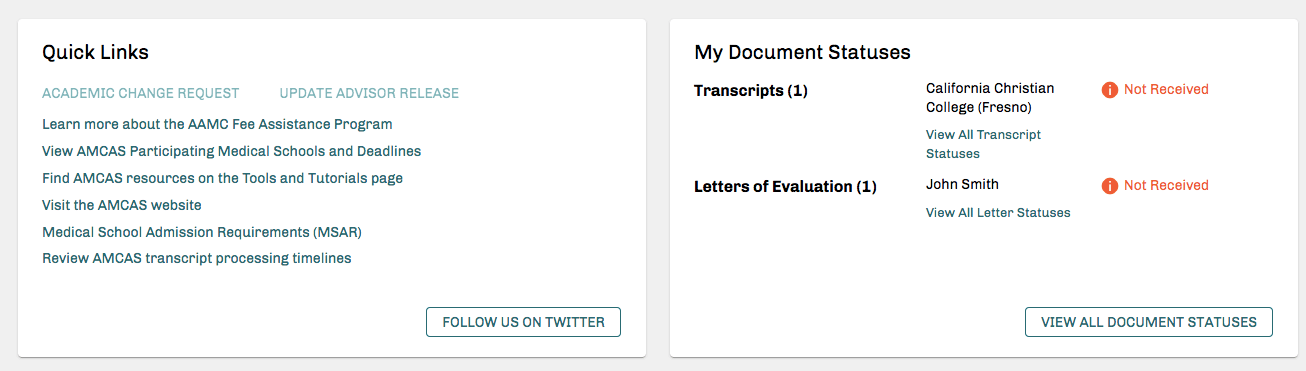Screen dimensions: 1306x371
Task: Click the Quick Links card title
Action: (x=95, y=52)
